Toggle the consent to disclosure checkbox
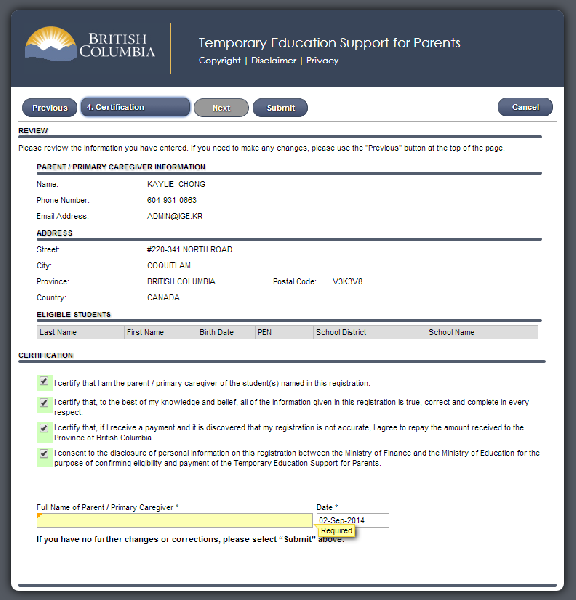The image size is (576, 600). (x=44, y=454)
